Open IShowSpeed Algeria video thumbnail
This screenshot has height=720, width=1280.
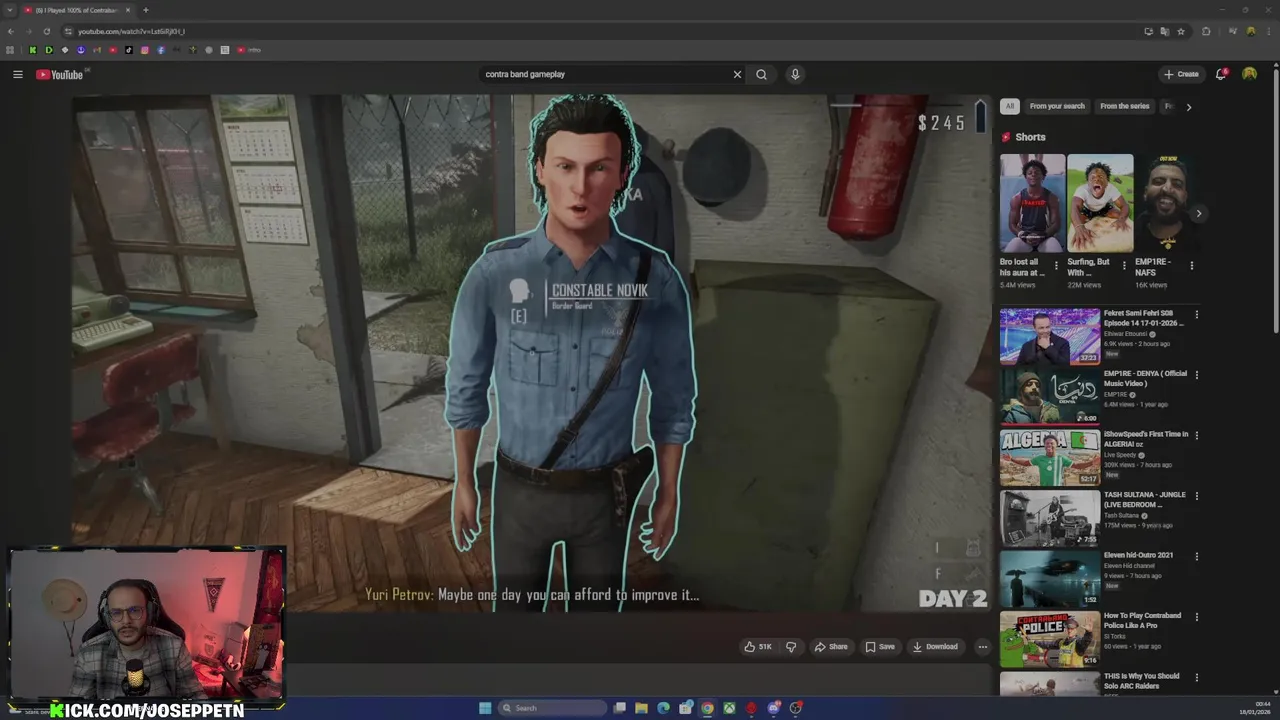click(x=1049, y=457)
